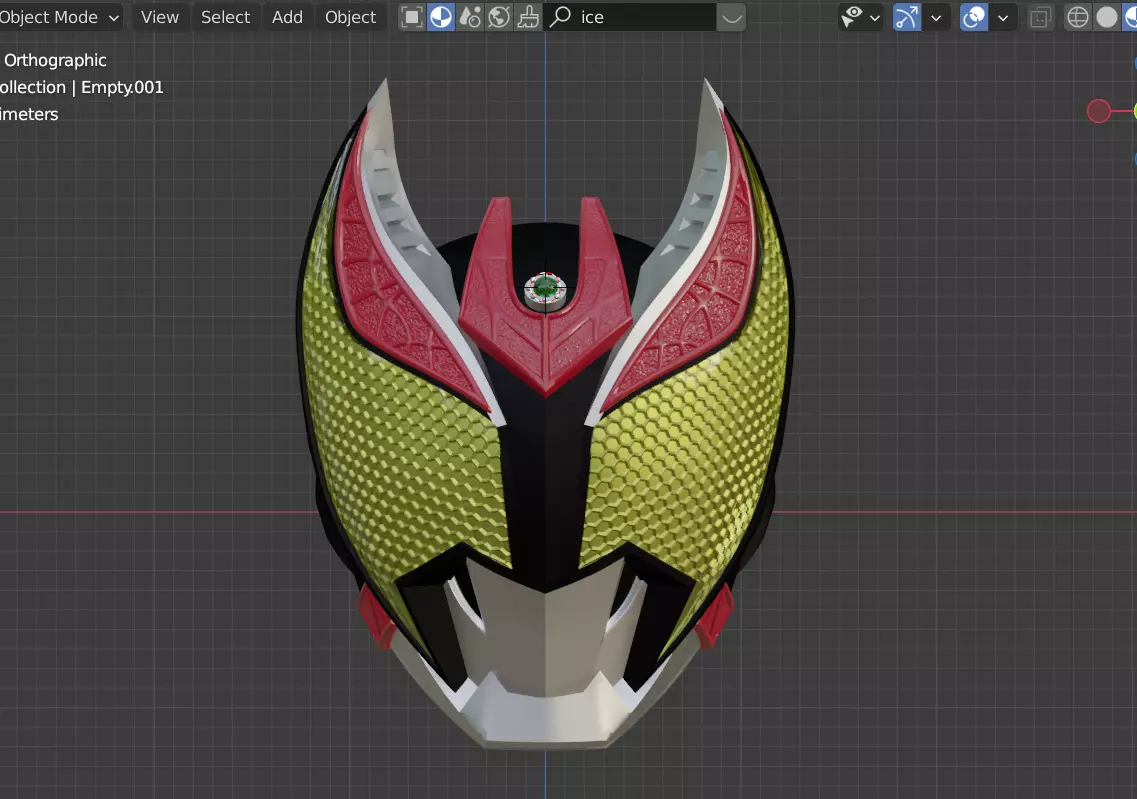The height and width of the screenshot is (799, 1137).
Task: Toggle X-ray mode
Action: 1041,17
